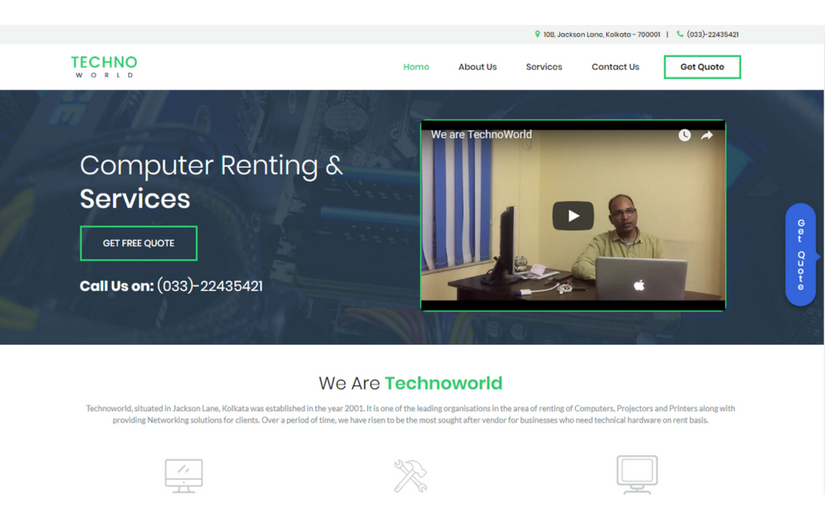
Task: Click the We Are Technoworld heading
Action: (410, 383)
